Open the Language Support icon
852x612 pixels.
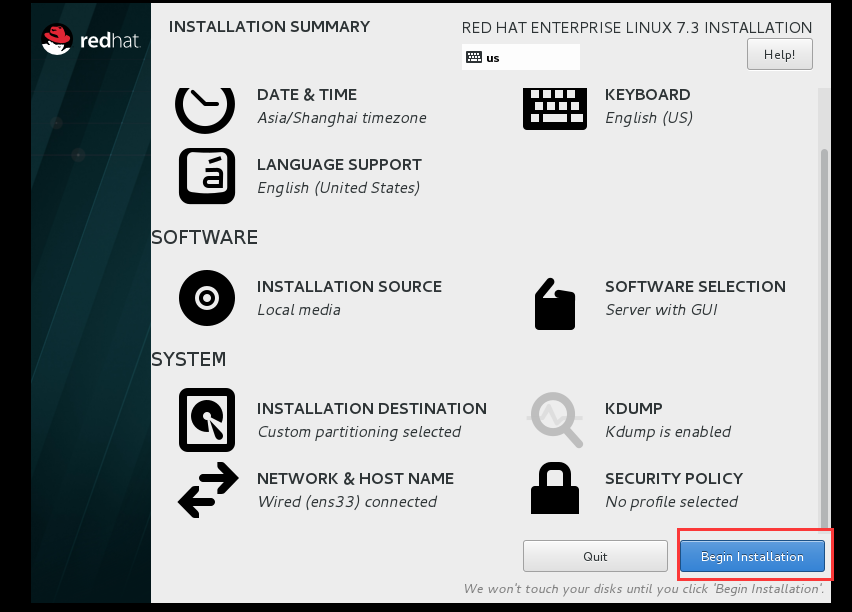[207, 176]
